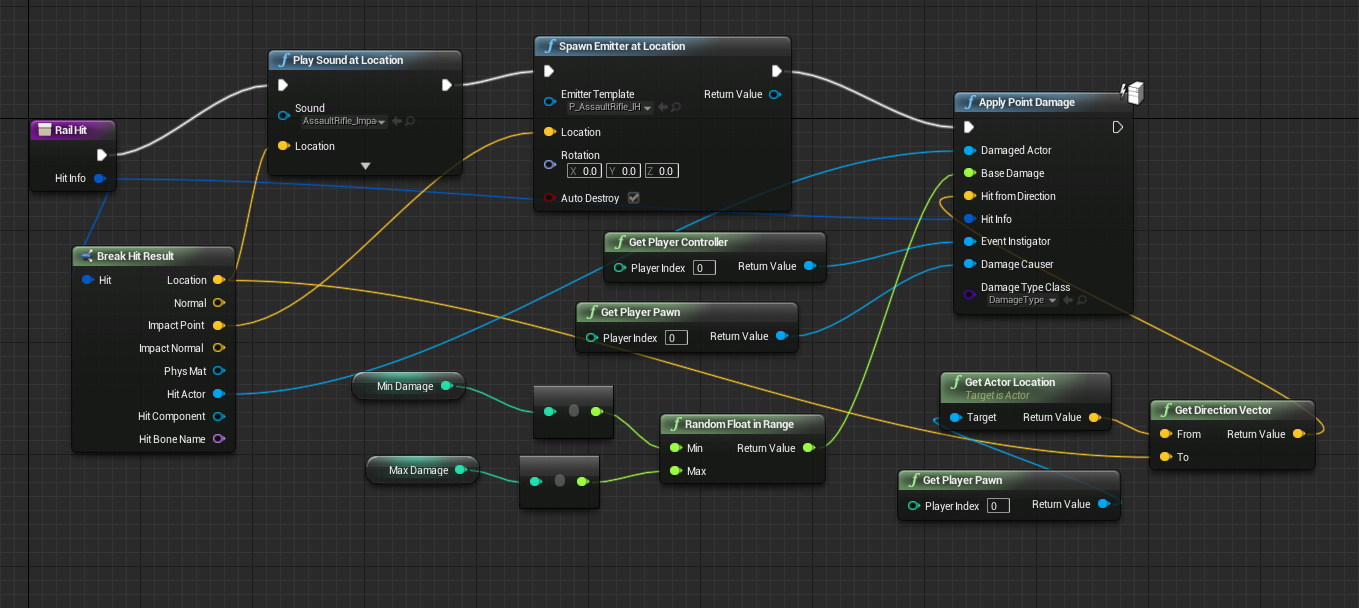Viewport: 1359px width, 608px height.
Task: Enable the Auto Destroy checkbox on Spawn Emitter
Action: pos(633,198)
